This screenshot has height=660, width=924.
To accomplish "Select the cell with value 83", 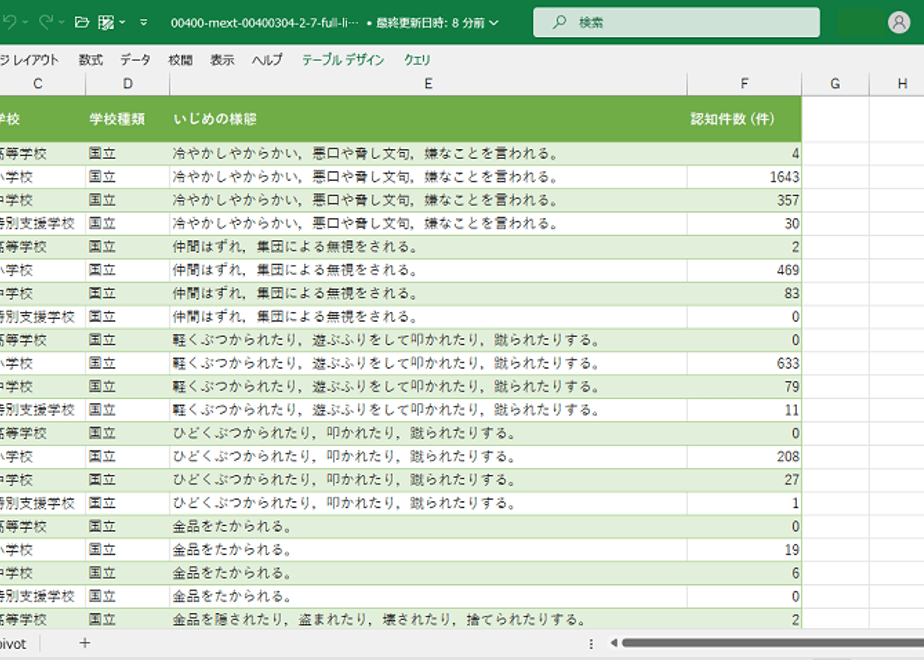I will [744, 293].
